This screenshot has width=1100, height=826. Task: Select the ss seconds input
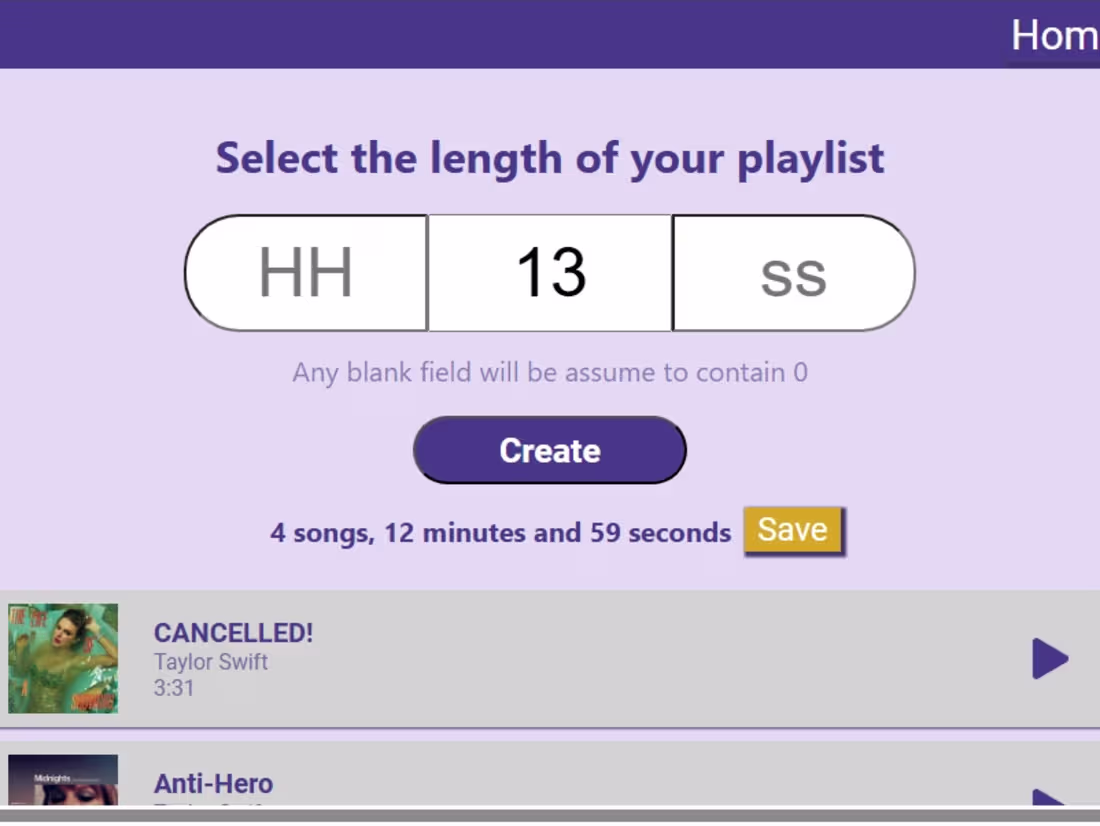(793, 272)
